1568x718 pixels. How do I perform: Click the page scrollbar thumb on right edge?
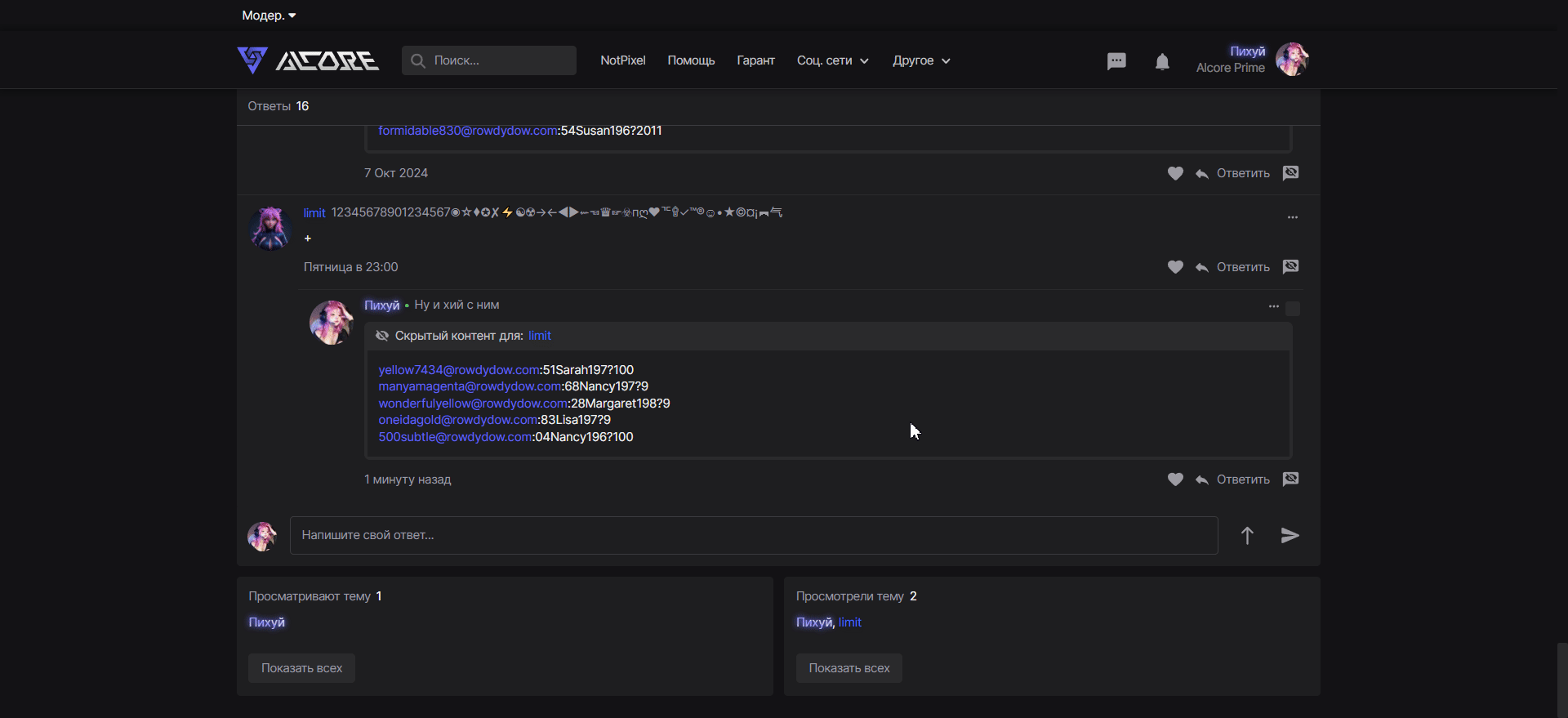coord(1561,680)
